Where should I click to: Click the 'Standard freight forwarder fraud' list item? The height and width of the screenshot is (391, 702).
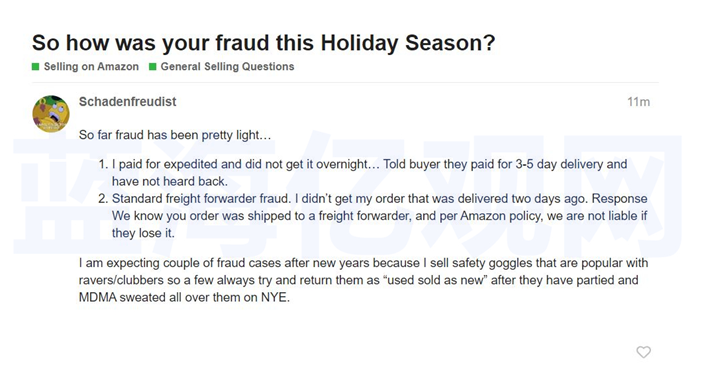[380, 216]
